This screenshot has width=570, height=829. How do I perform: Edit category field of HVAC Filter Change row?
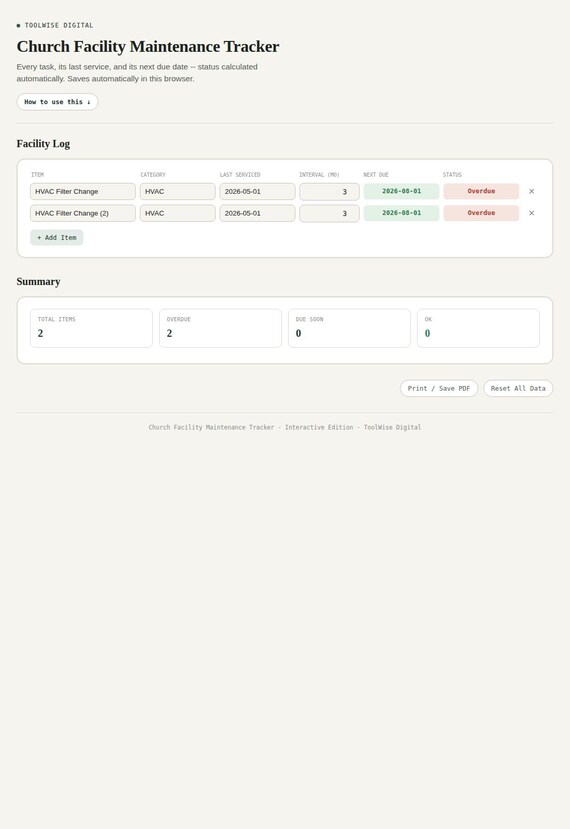(178, 191)
